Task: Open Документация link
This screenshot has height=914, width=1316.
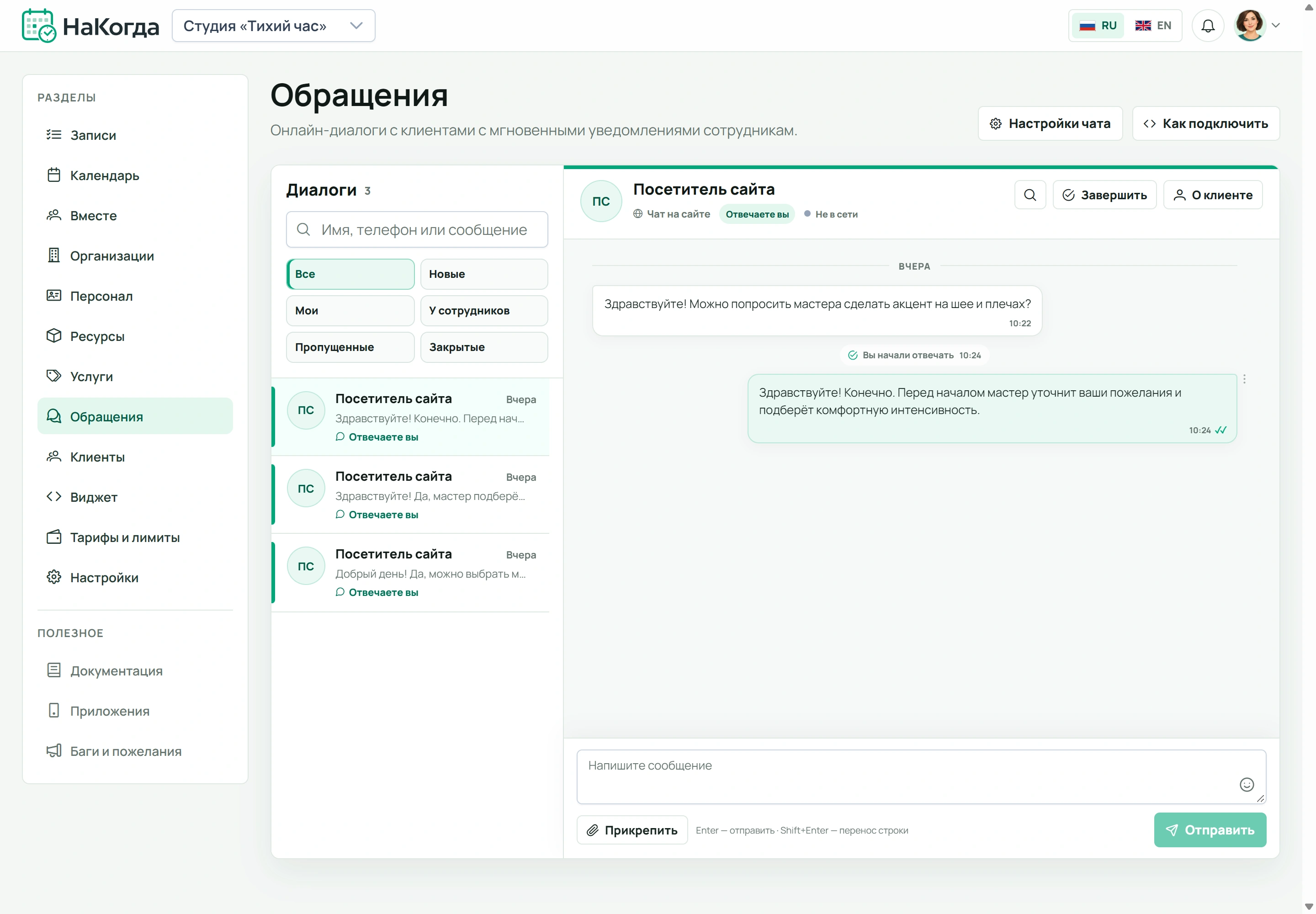Action: pos(135,670)
